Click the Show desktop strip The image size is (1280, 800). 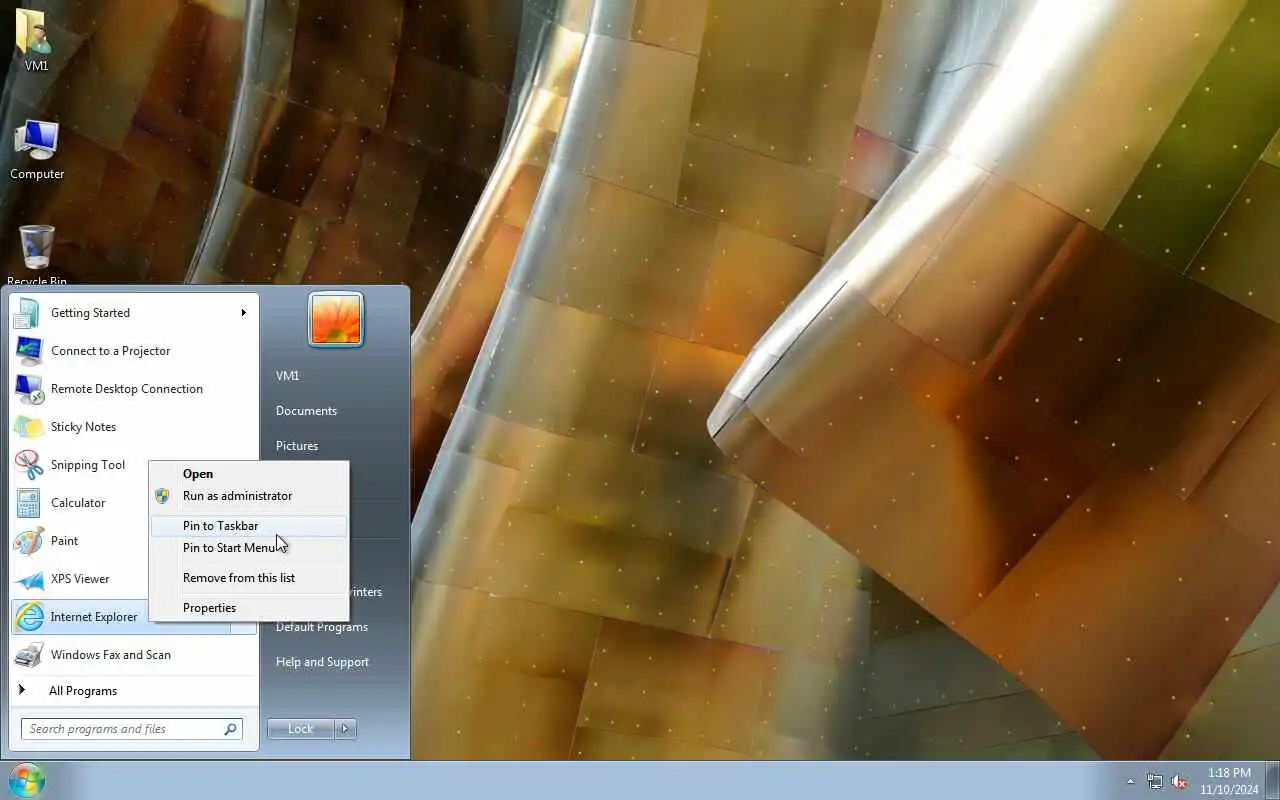click(x=1273, y=781)
